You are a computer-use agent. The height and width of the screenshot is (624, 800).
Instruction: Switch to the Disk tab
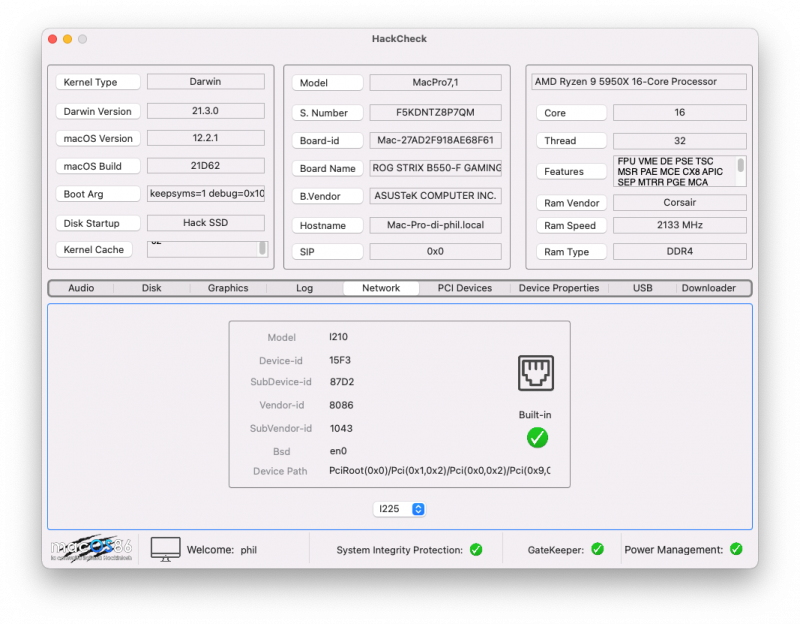click(x=152, y=288)
